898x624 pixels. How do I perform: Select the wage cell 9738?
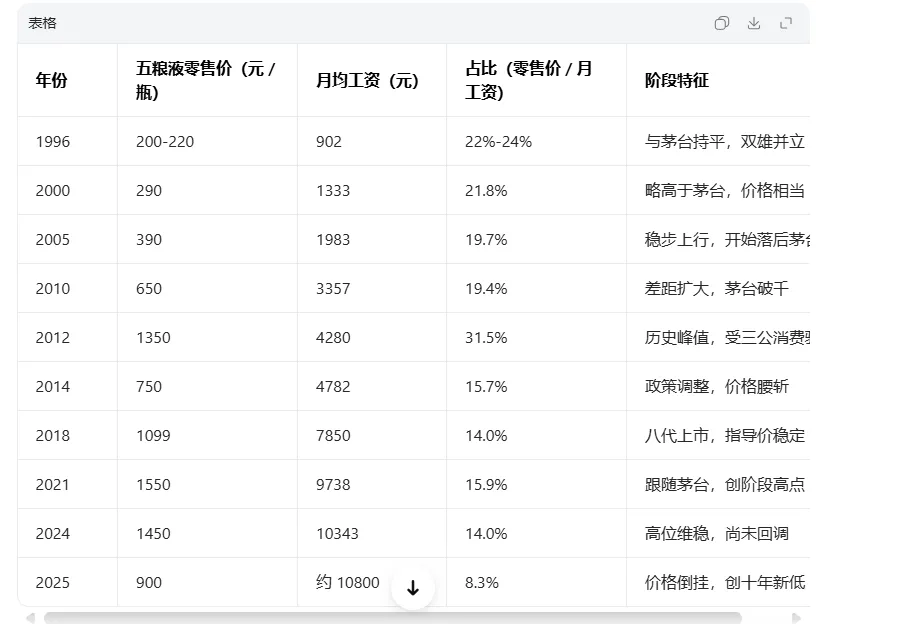(372, 484)
